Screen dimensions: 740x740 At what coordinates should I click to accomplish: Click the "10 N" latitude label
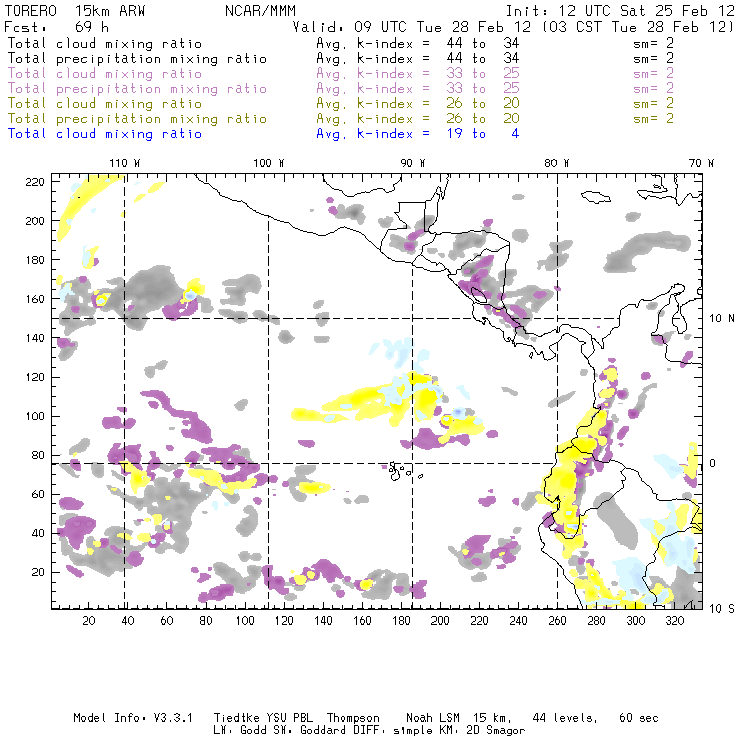[x=722, y=319]
